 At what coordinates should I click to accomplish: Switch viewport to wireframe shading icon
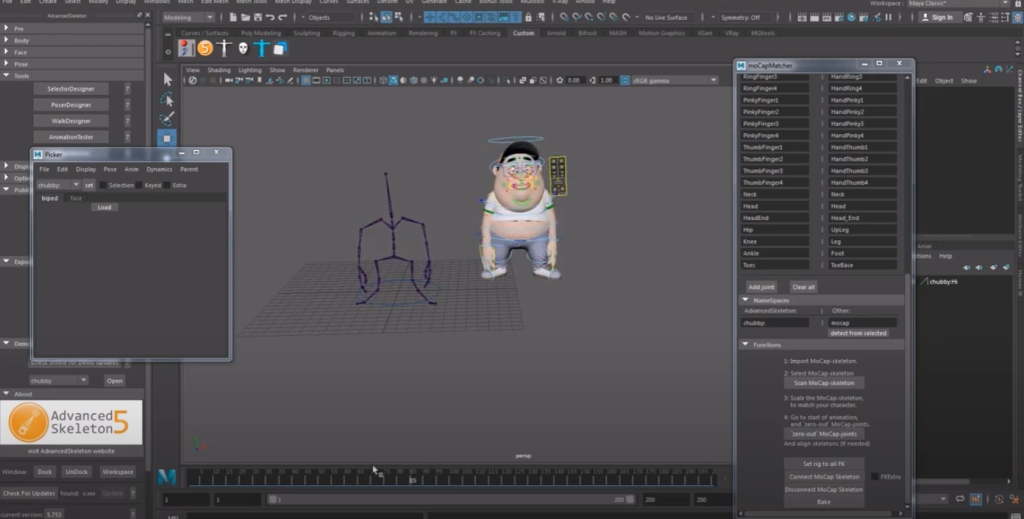click(x=383, y=80)
